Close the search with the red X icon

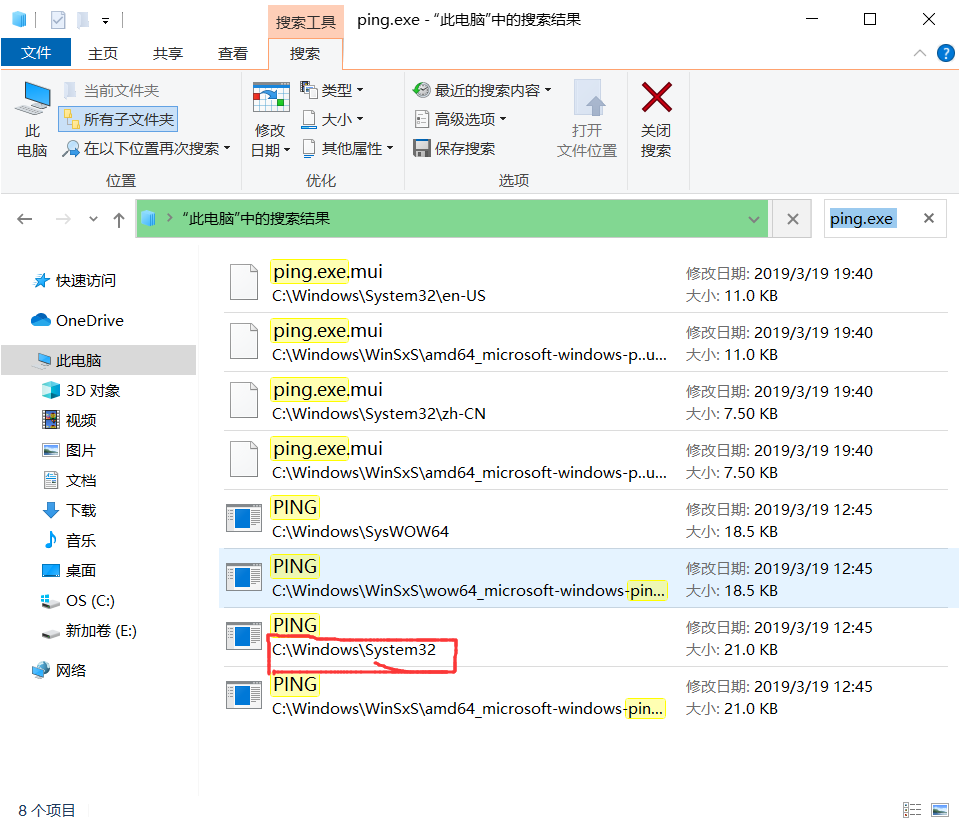coord(656,113)
